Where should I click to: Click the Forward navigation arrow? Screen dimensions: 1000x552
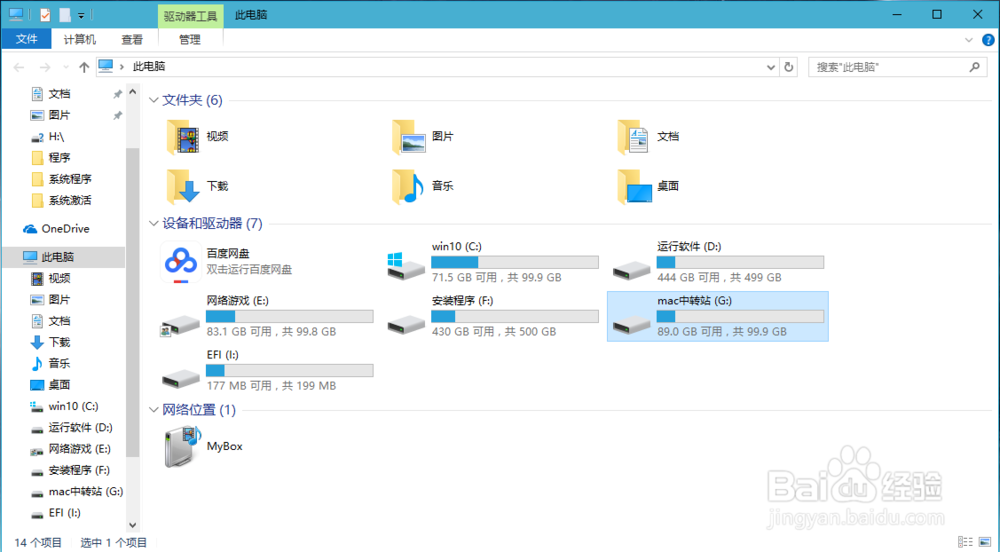tap(45, 67)
